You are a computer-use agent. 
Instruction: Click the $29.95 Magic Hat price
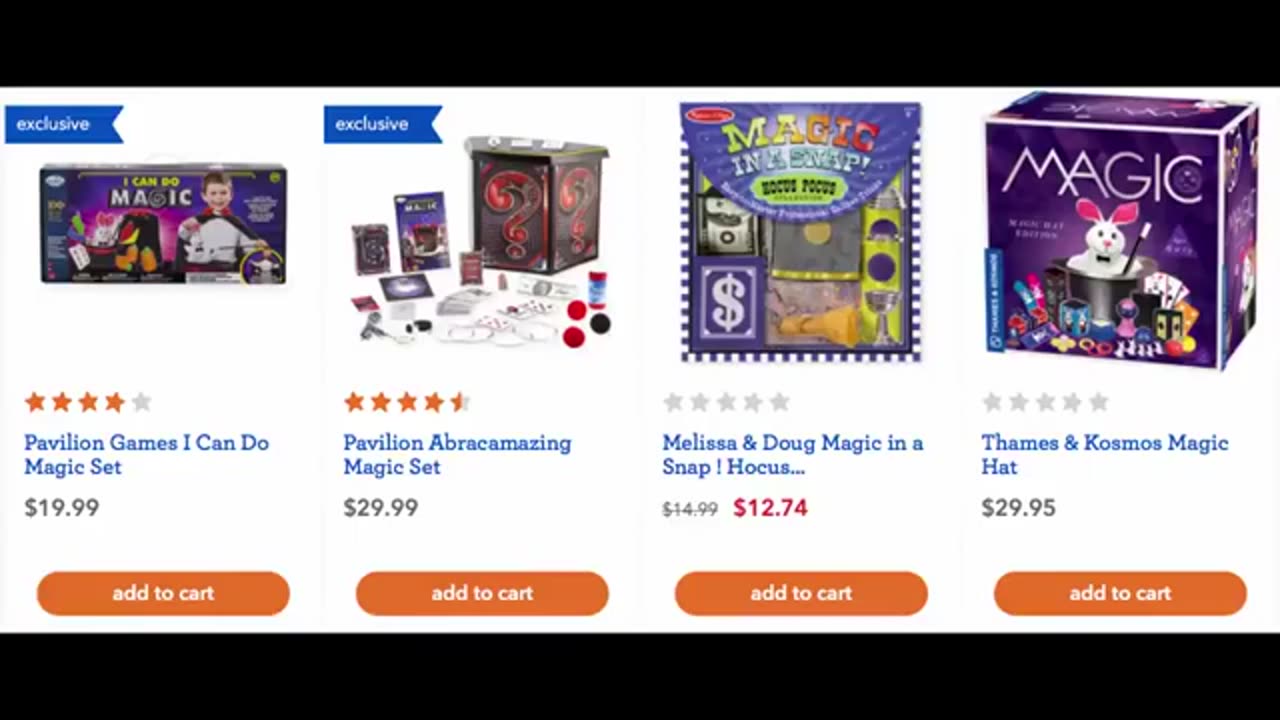pos(1018,508)
